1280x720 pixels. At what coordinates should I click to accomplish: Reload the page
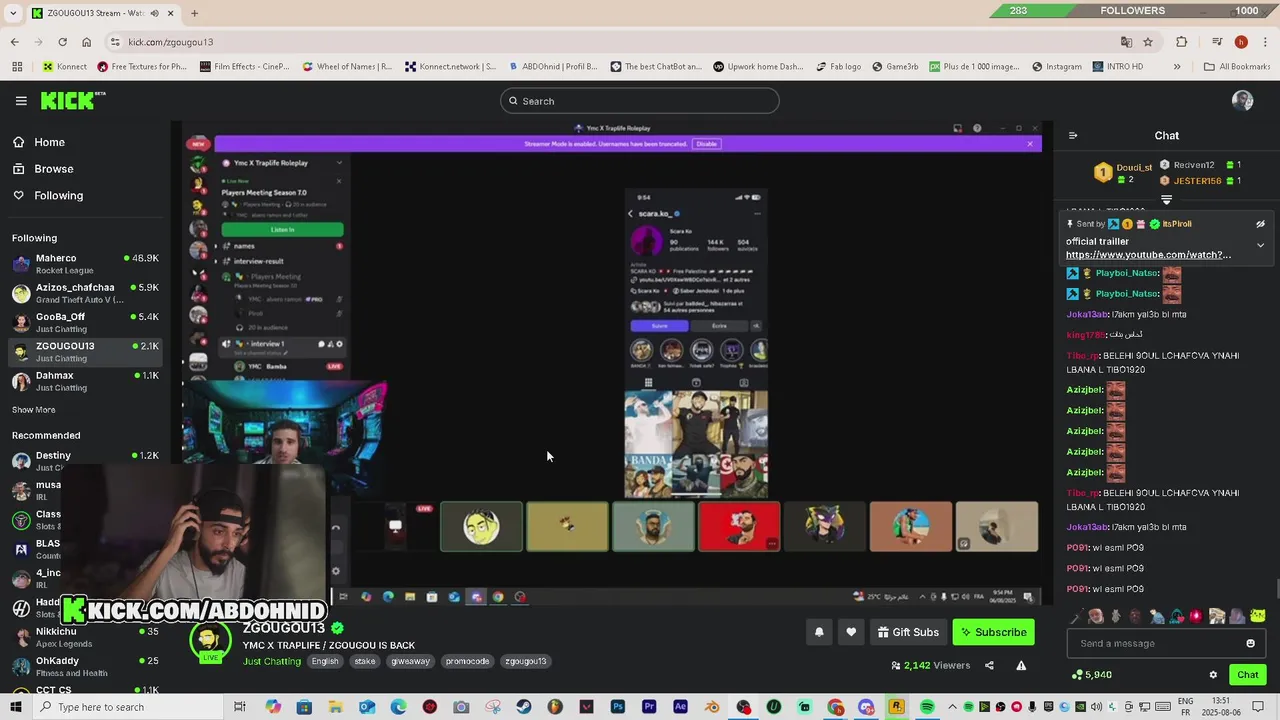point(62,42)
